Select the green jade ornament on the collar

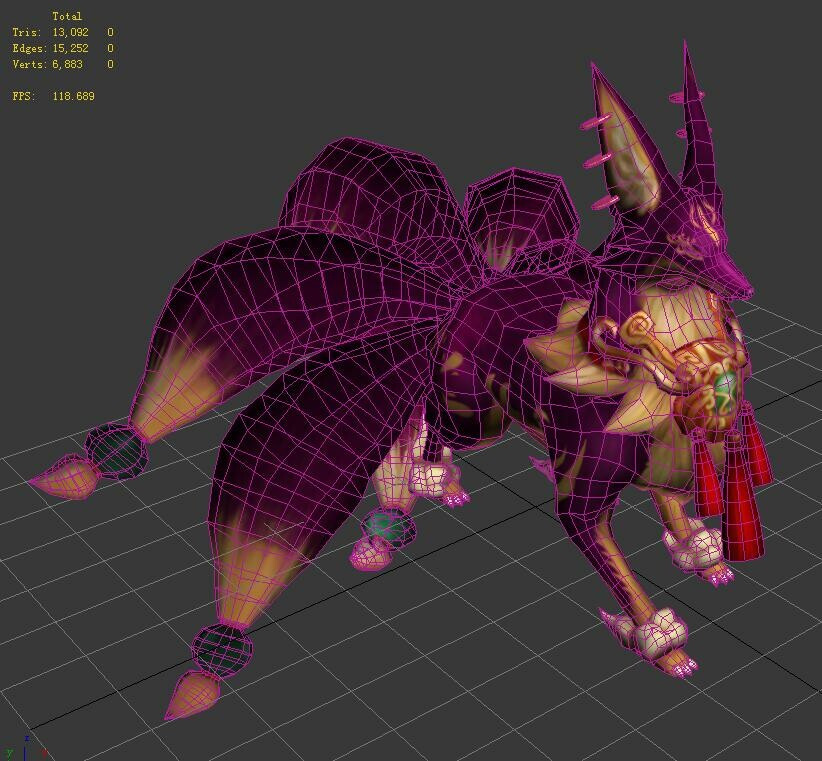722,383
